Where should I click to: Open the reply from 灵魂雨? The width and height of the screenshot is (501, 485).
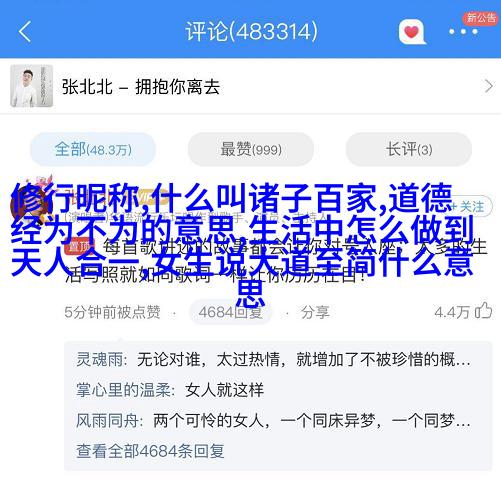(273, 360)
